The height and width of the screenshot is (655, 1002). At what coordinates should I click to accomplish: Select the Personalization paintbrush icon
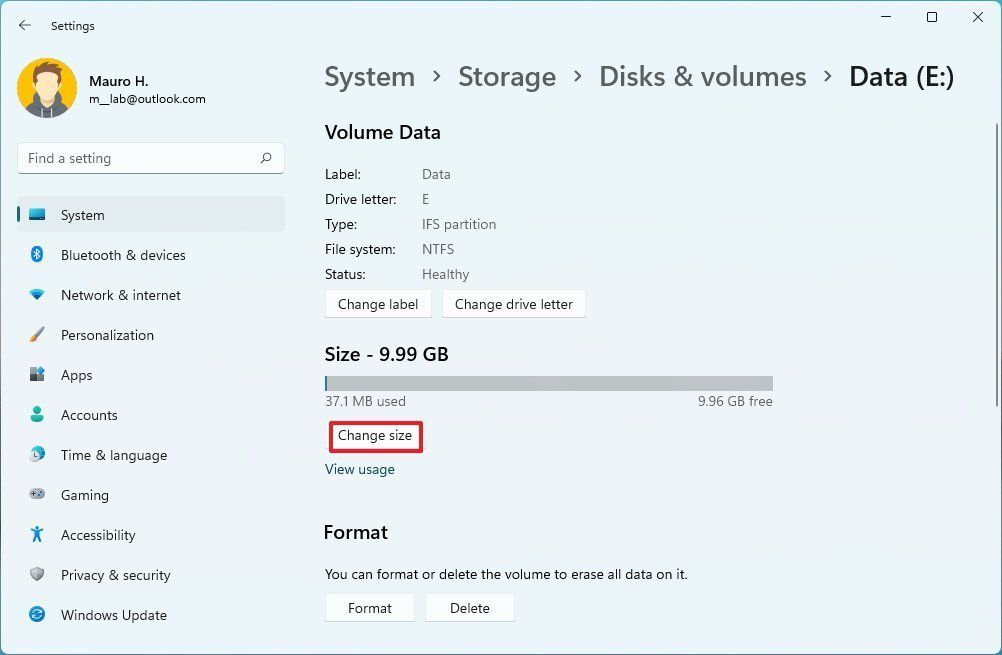[x=37, y=335]
